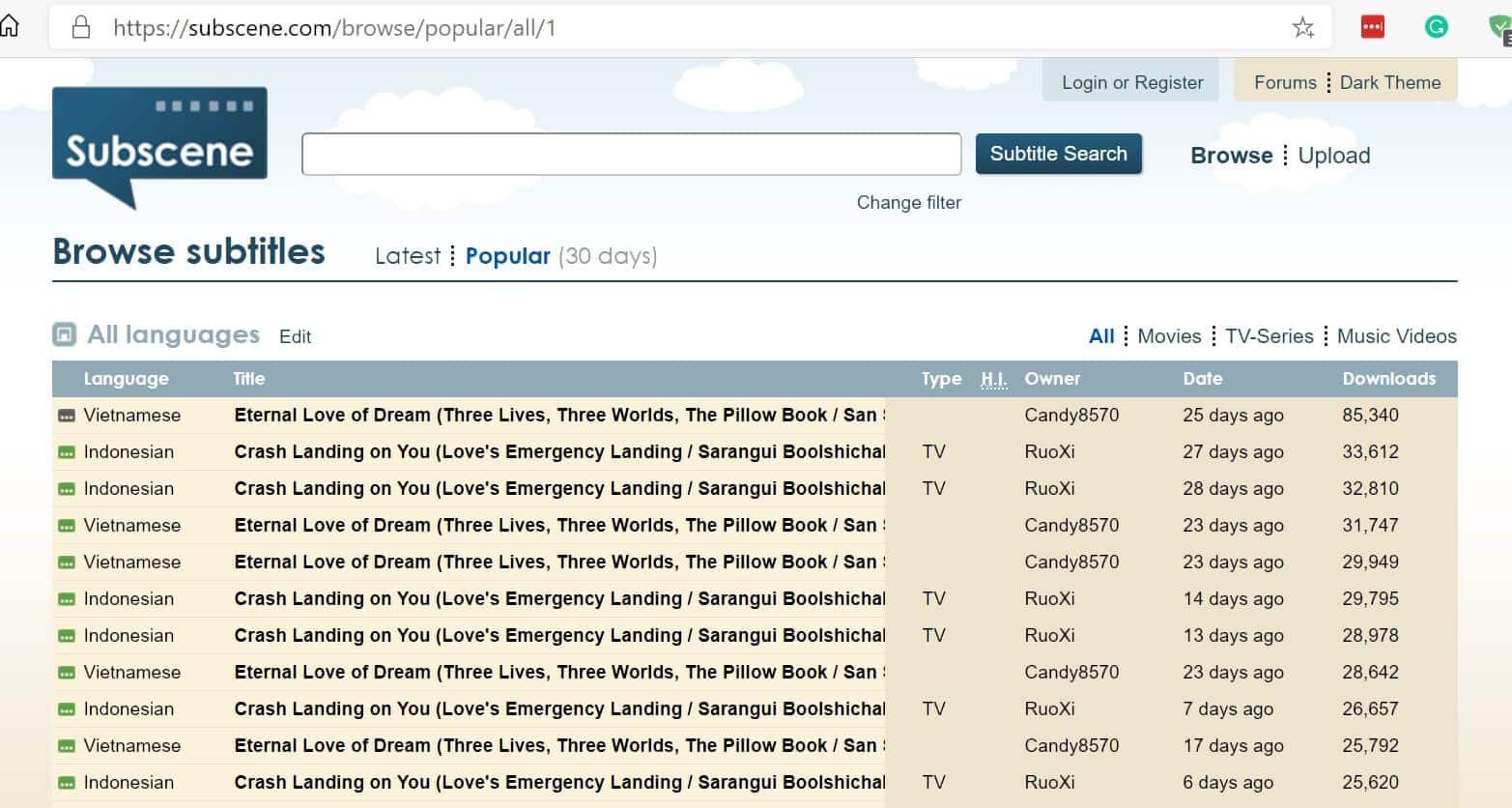Click the H.I. column header
1512x808 pixels.
point(993,379)
